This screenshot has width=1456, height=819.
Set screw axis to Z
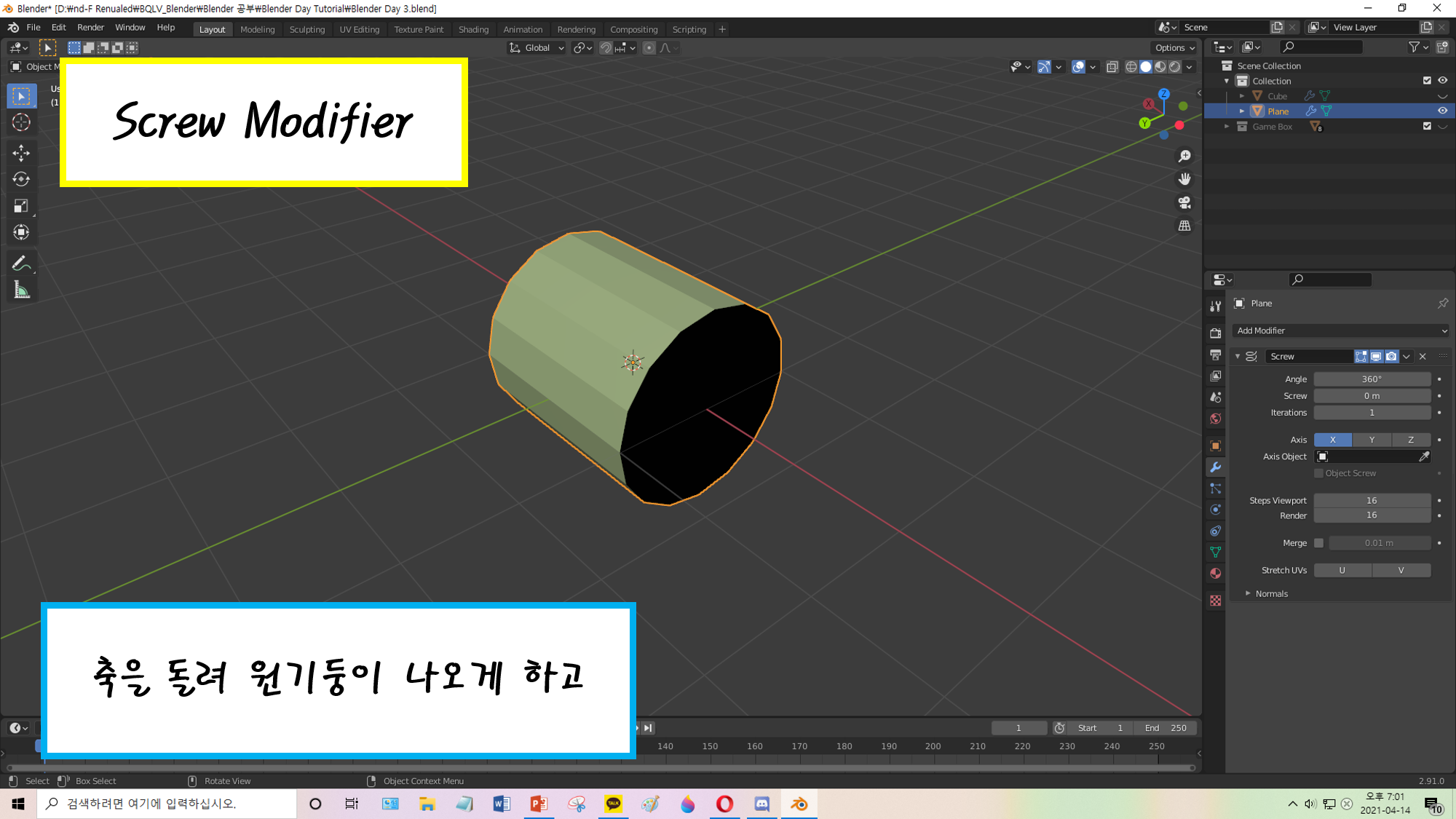[x=1410, y=440]
